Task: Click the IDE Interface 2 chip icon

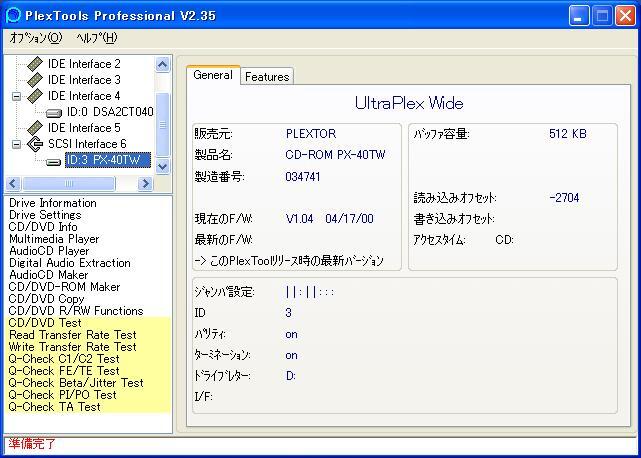Action: coord(35,64)
